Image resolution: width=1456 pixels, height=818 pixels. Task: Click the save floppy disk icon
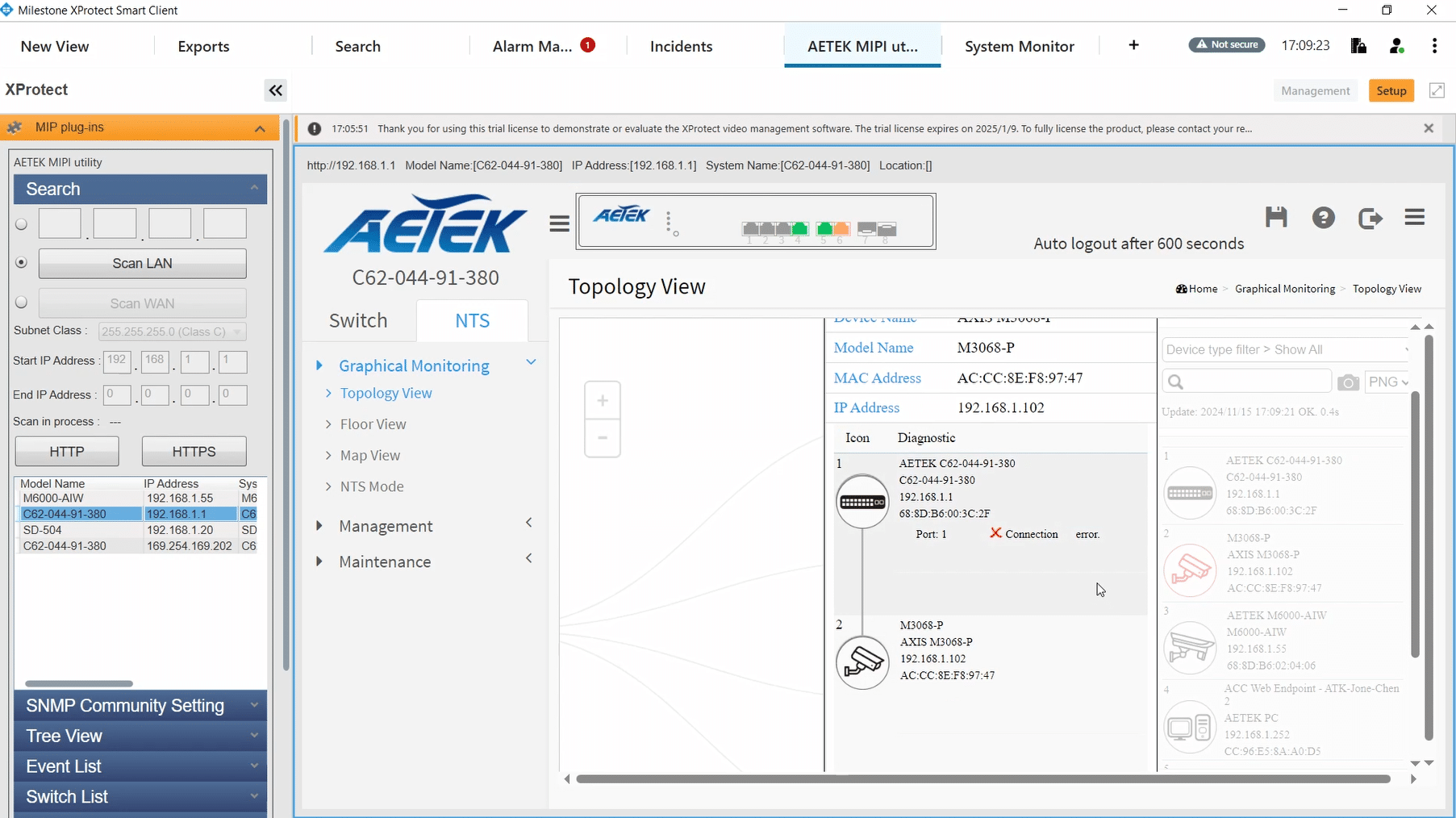tap(1276, 217)
